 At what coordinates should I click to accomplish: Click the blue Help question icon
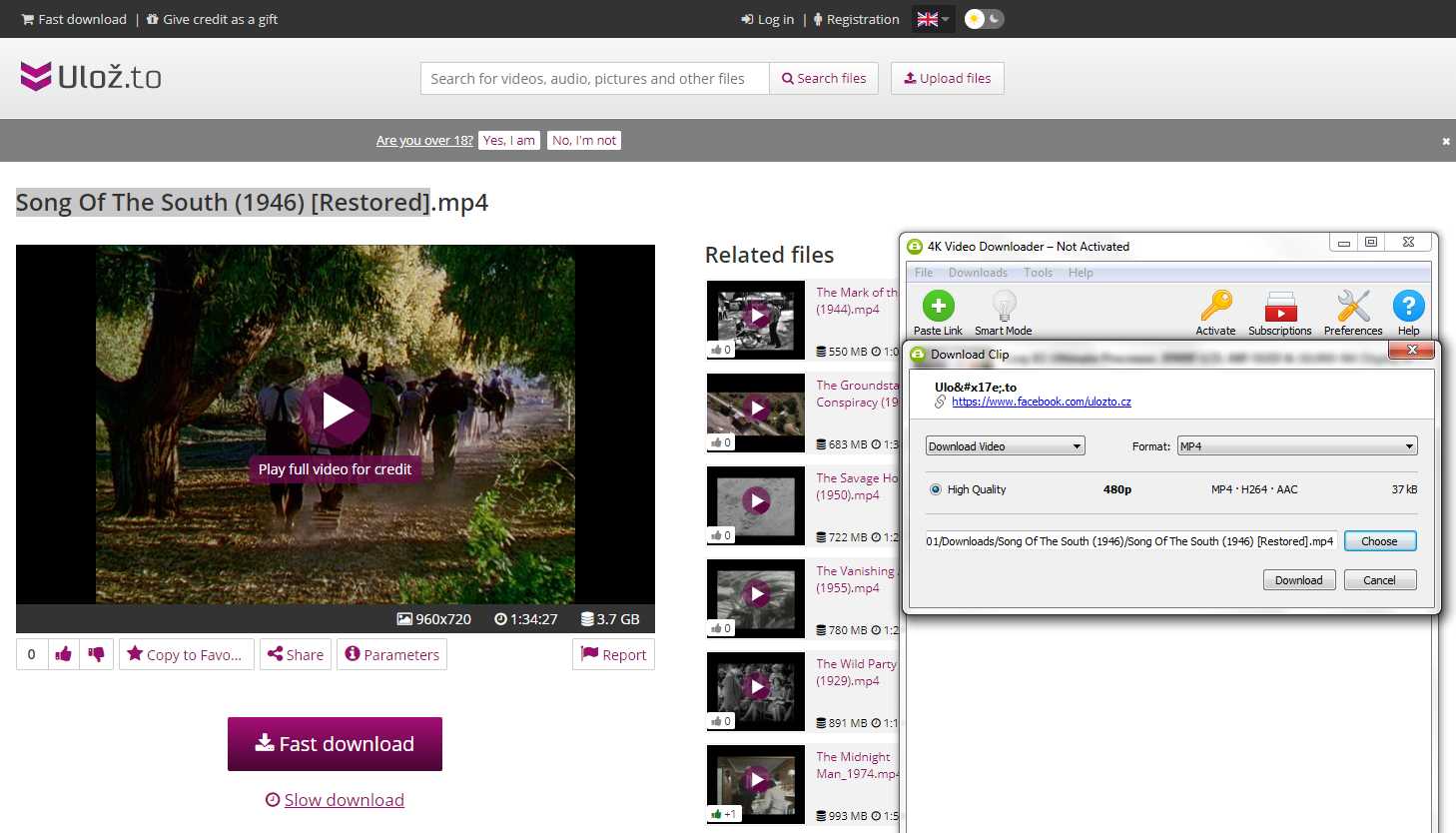[1408, 306]
